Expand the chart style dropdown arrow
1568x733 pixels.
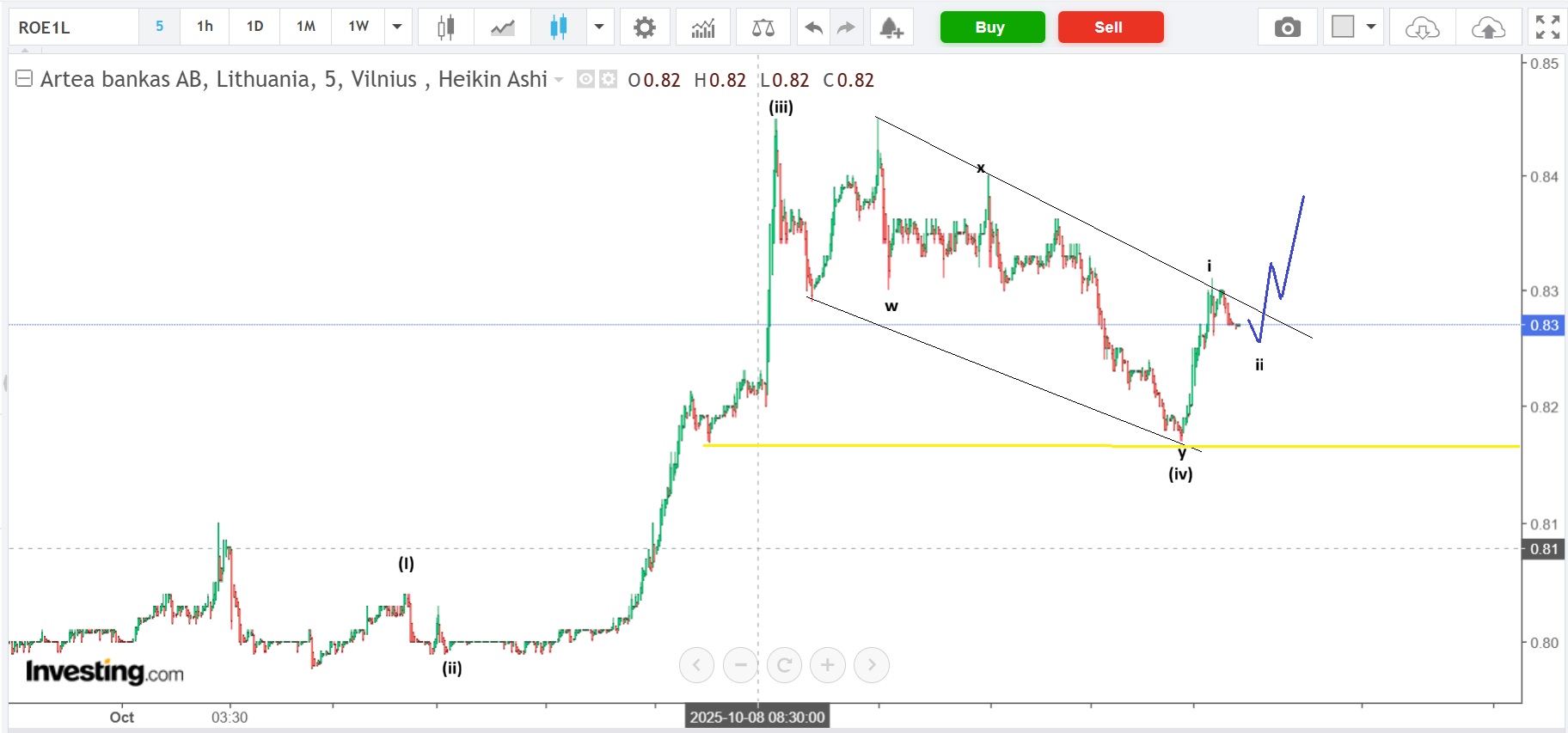pos(599,27)
